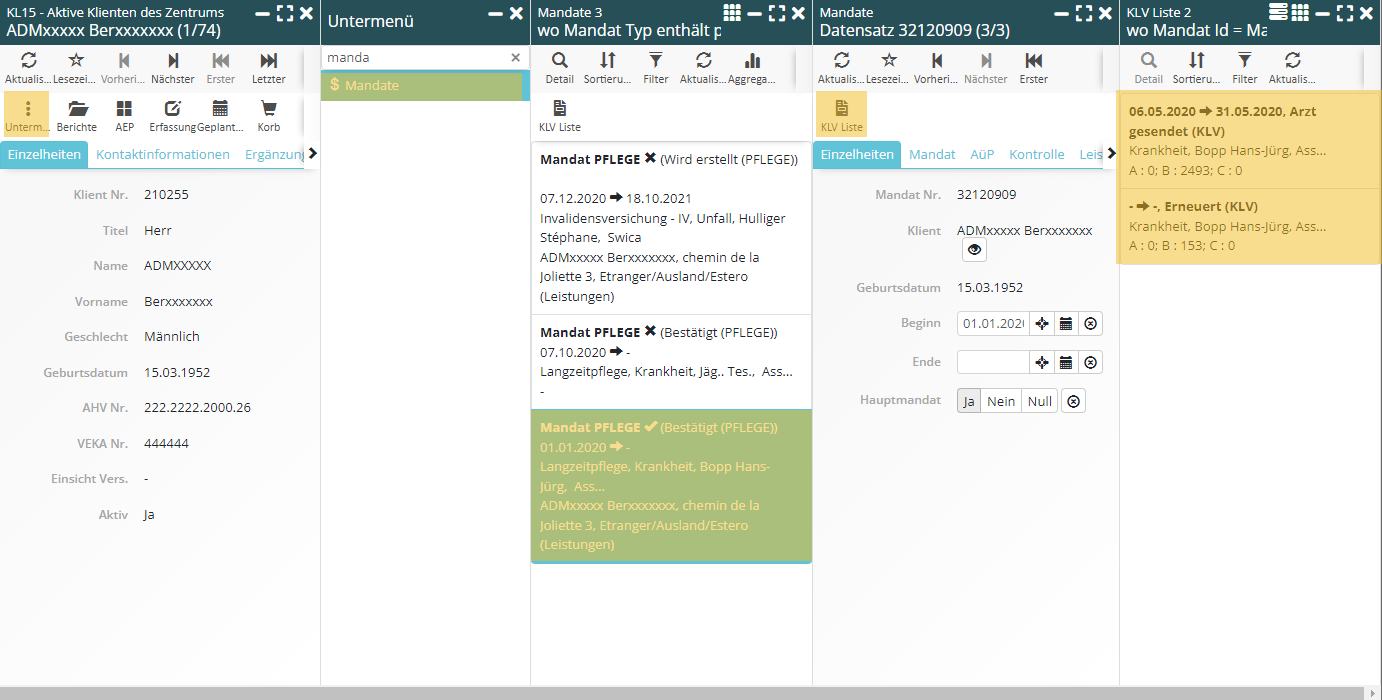Switch to Kontaktinformationen tab

[163, 155]
